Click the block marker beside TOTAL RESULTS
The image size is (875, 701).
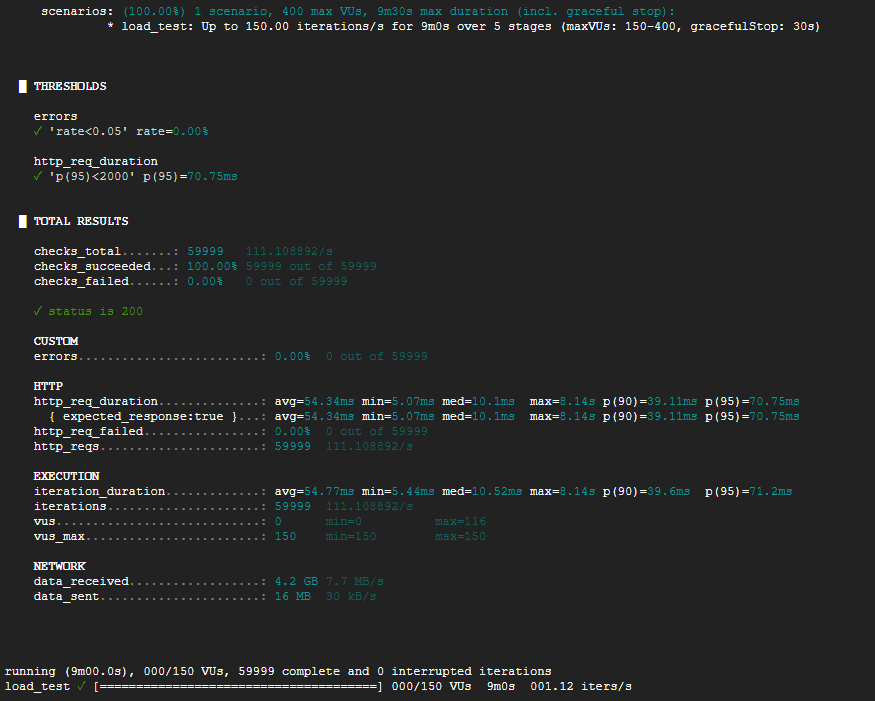coord(22,221)
